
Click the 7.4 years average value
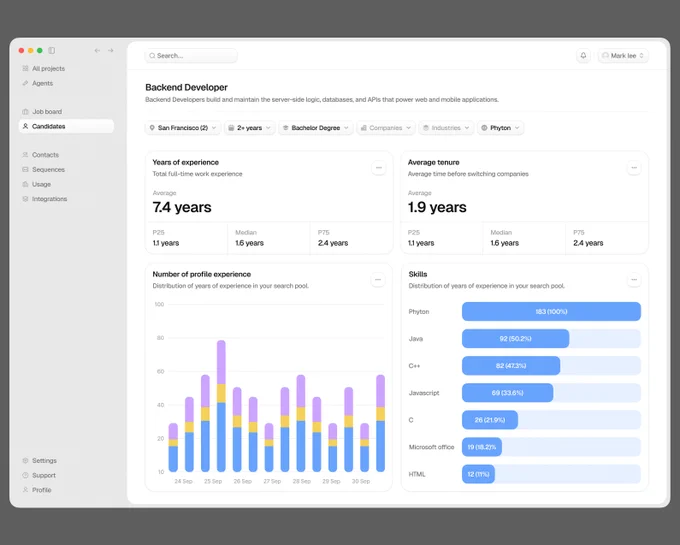click(182, 207)
